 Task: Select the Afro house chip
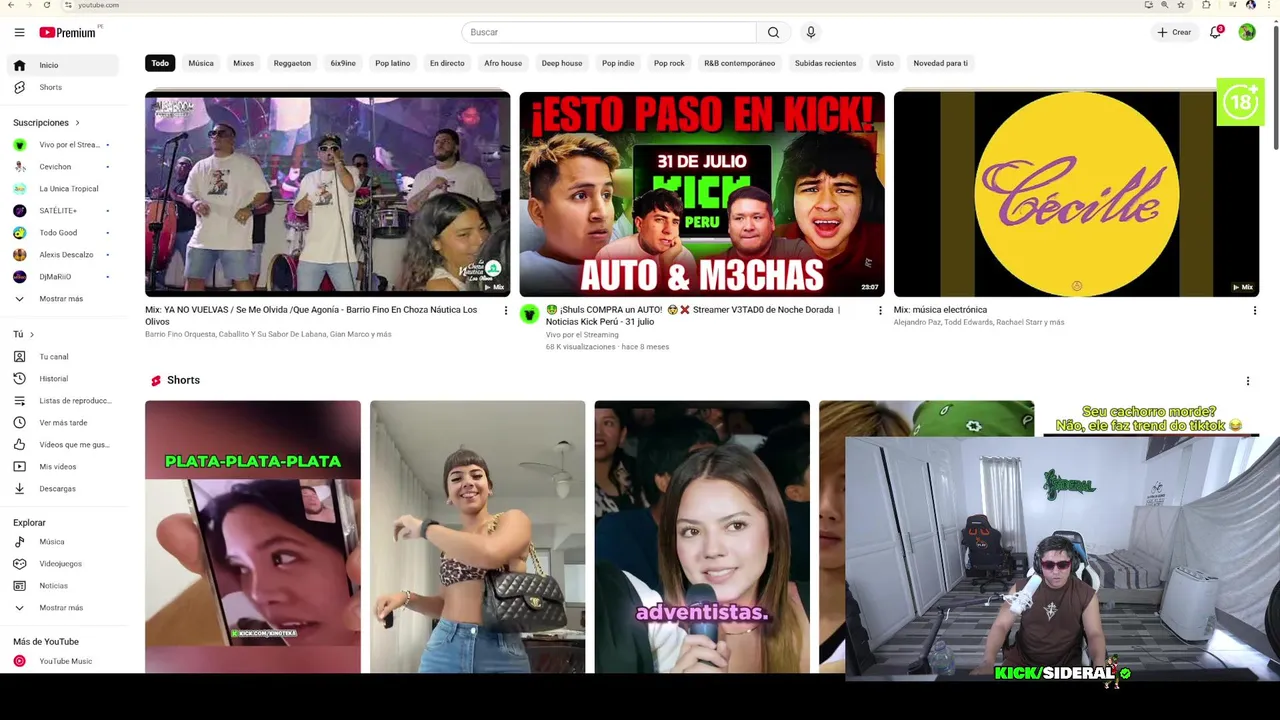click(503, 63)
